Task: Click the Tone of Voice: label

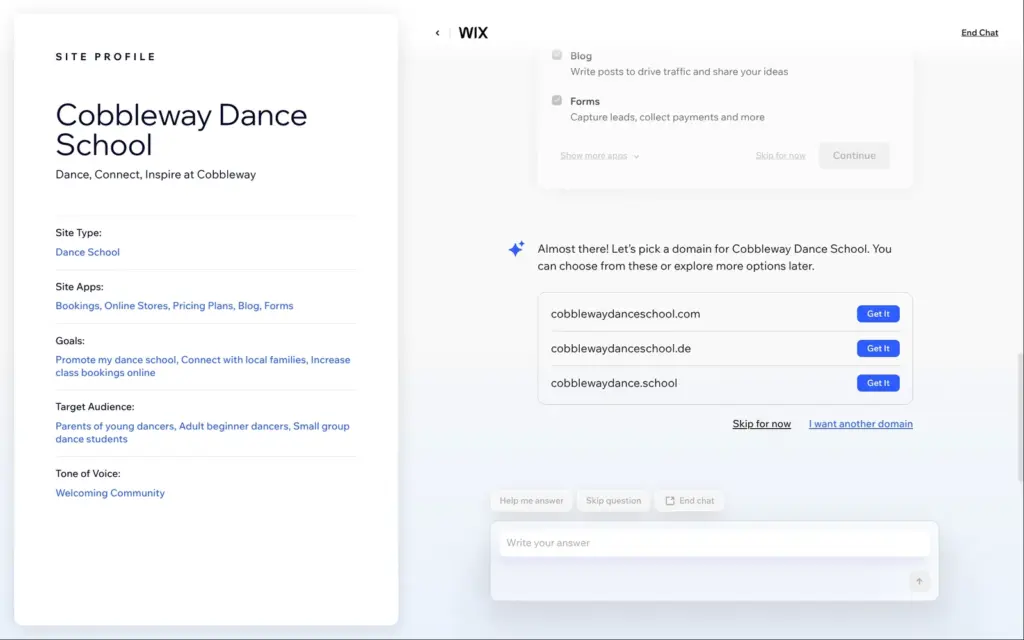Action: point(88,473)
